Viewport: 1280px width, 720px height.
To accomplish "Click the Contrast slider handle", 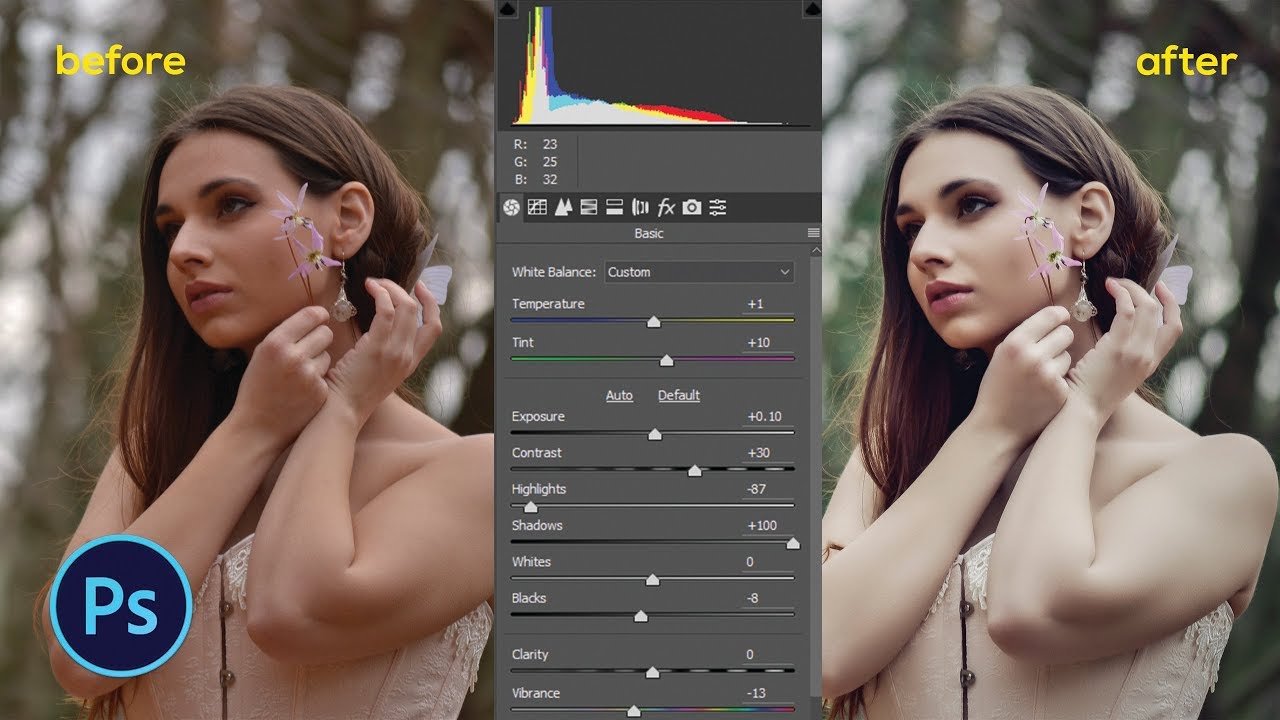I will click(694, 470).
